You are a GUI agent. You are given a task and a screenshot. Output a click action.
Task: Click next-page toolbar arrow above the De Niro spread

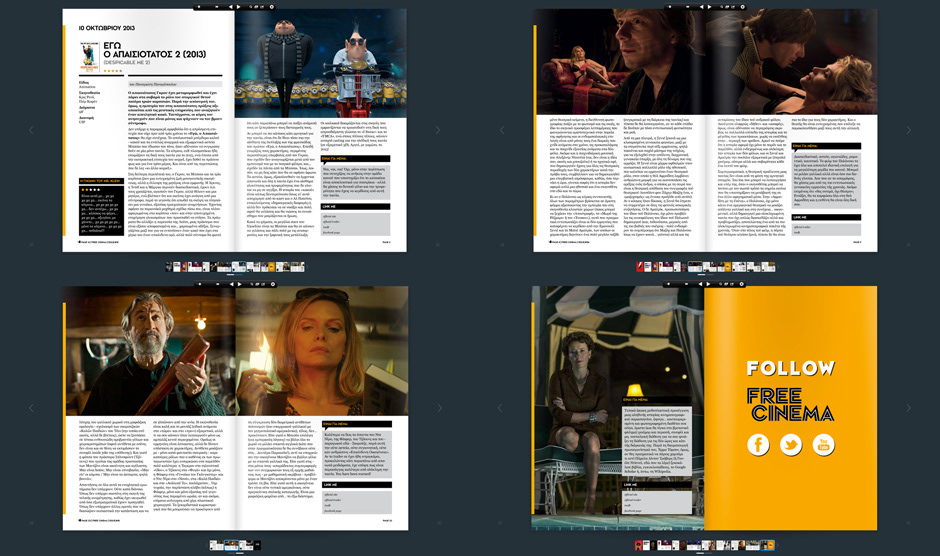239,284
